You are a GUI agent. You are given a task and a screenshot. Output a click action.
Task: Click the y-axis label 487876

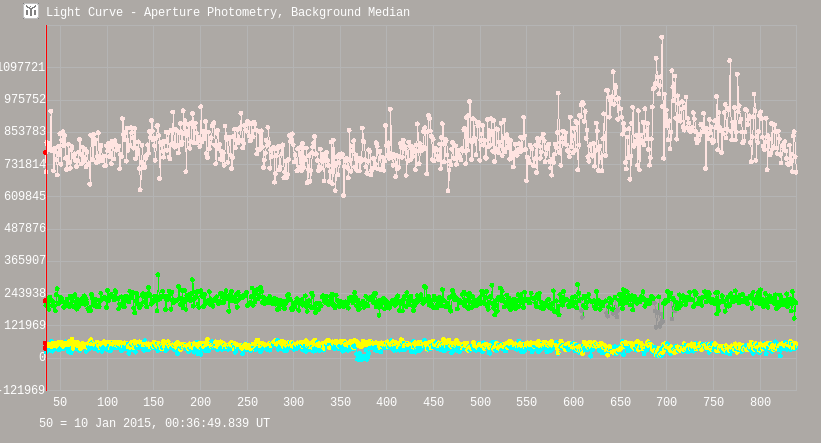(25, 228)
